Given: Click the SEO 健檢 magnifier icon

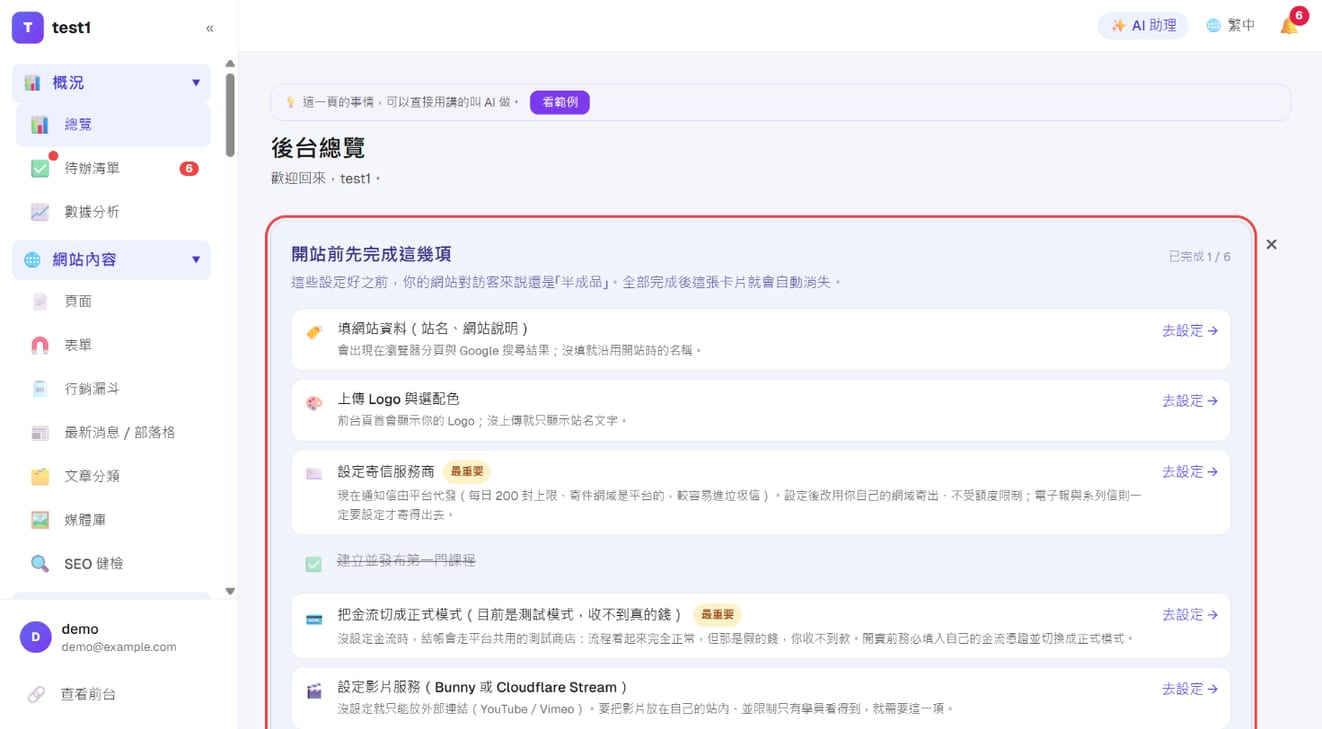Looking at the screenshot, I should coord(40,564).
